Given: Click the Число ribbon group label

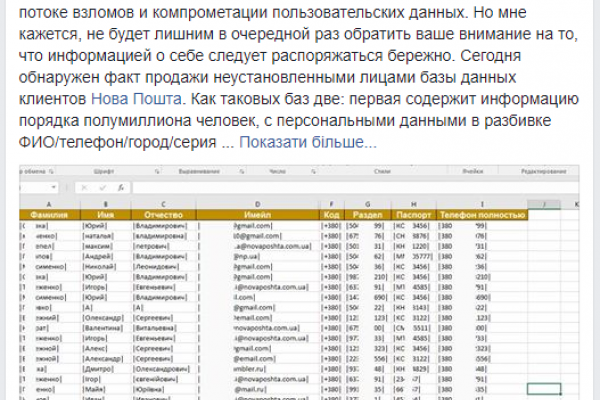Looking at the screenshot, I should 277,171.
